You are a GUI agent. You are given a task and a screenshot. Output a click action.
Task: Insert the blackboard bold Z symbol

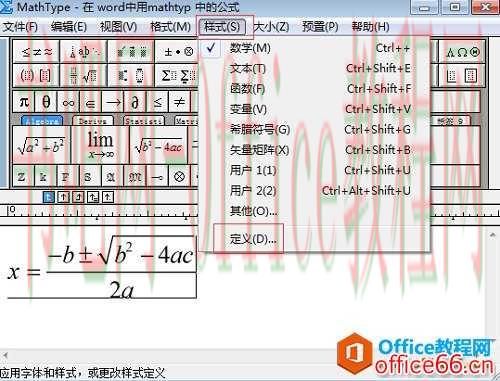point(21,176)
